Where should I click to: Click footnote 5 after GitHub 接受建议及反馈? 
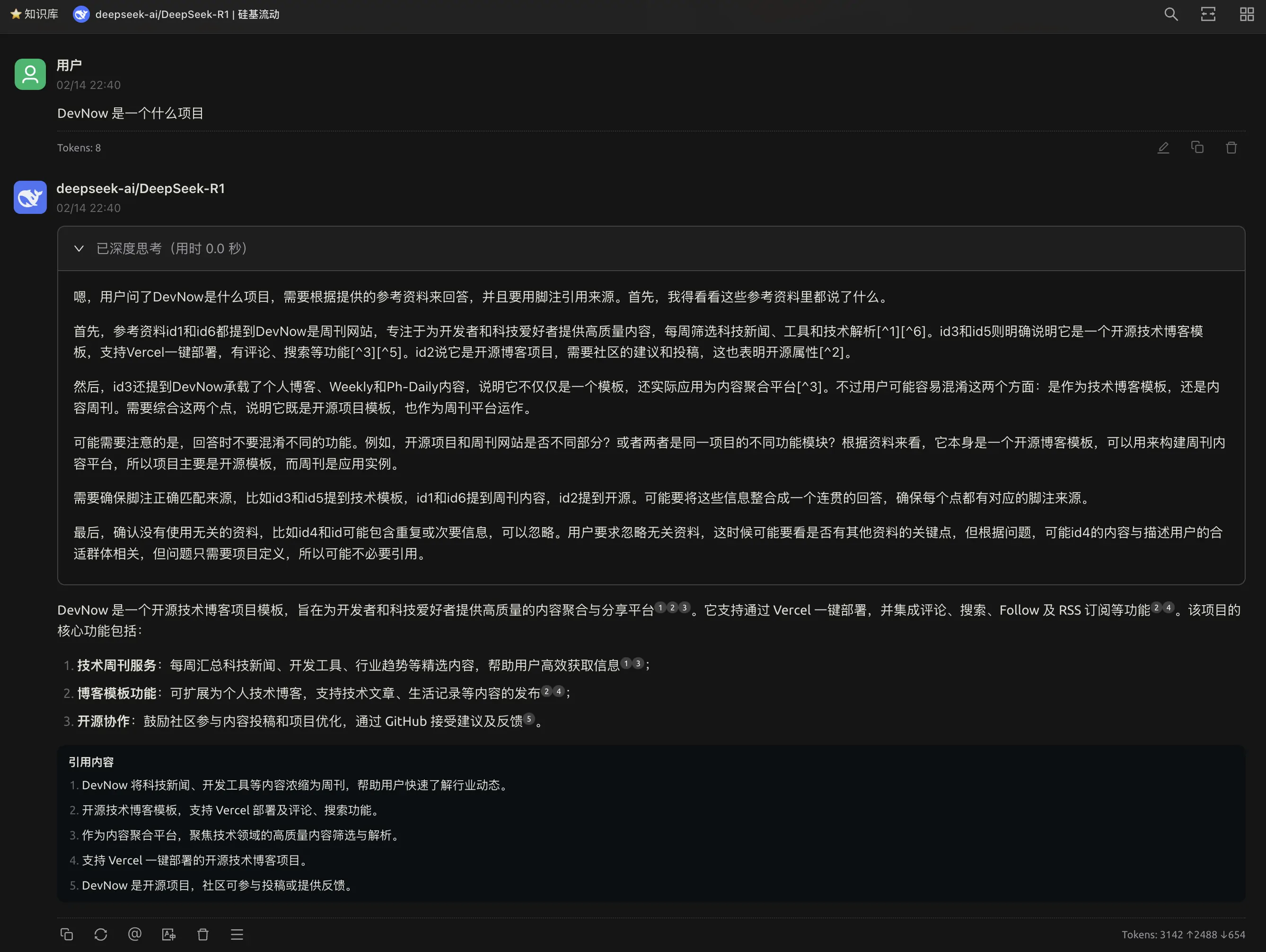click(529, 718)
